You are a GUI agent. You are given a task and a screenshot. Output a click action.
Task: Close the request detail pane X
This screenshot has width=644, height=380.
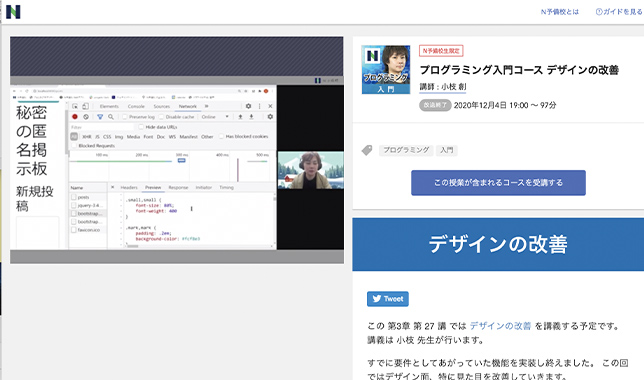[113, 187]
